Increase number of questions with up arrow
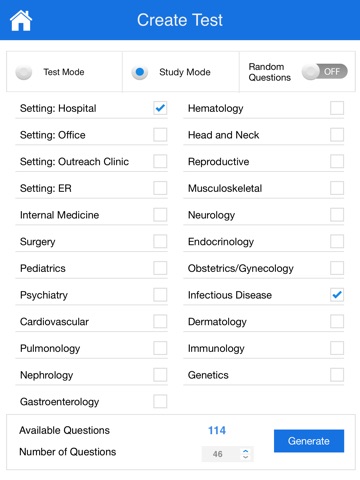Viewport: 360px width, 480px height. 246,451
